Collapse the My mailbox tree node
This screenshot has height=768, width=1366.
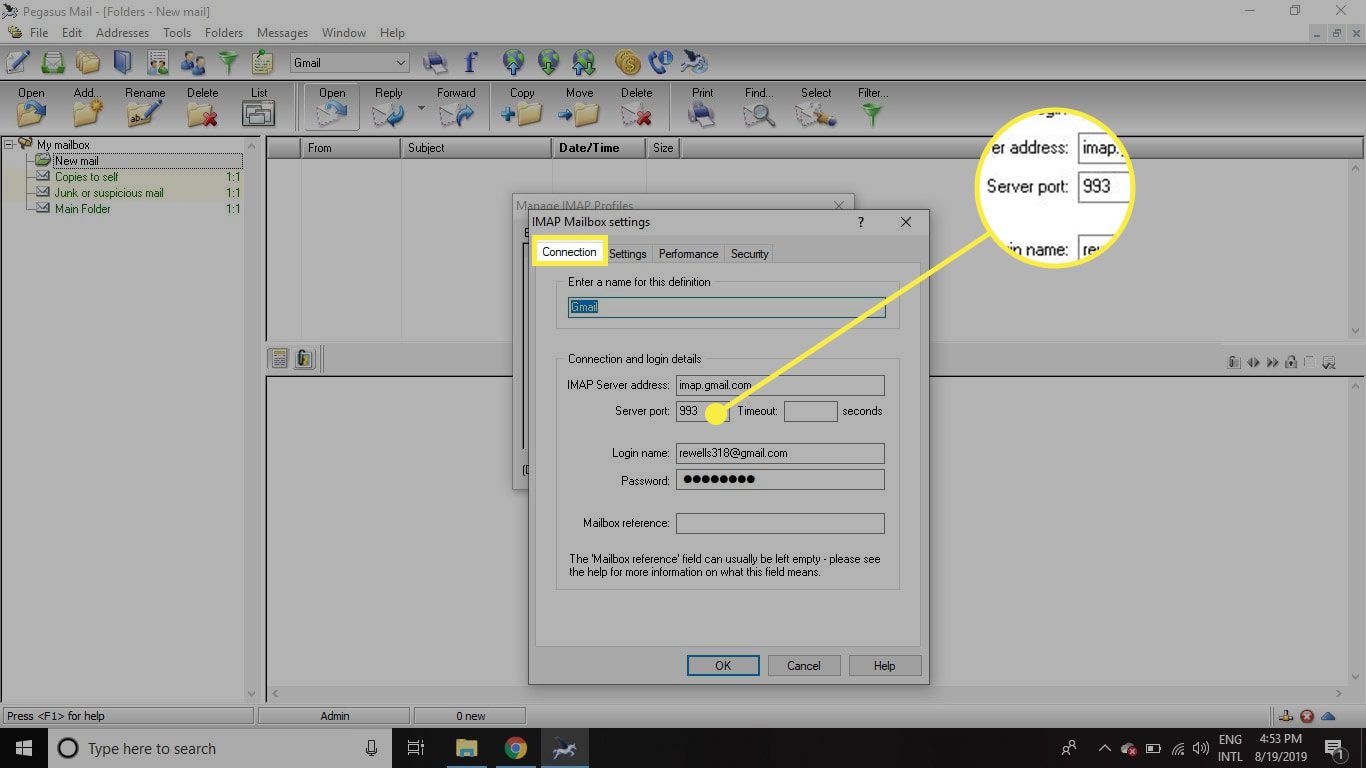tap(9, 145)
